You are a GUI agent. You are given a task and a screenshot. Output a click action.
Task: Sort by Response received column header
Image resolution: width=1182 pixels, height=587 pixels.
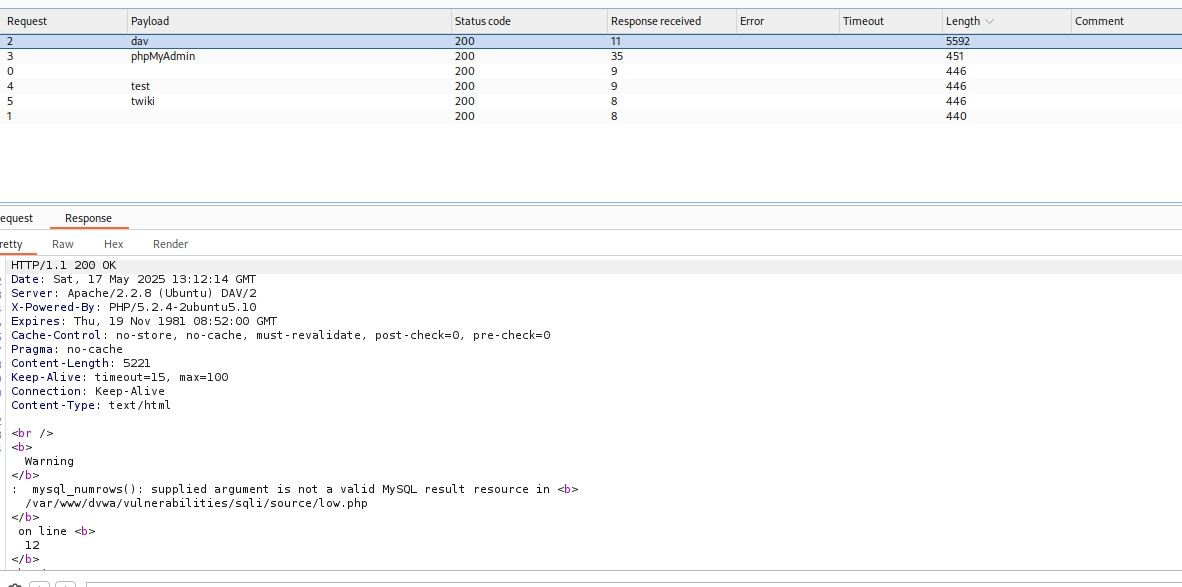click(x=656, y=21)
